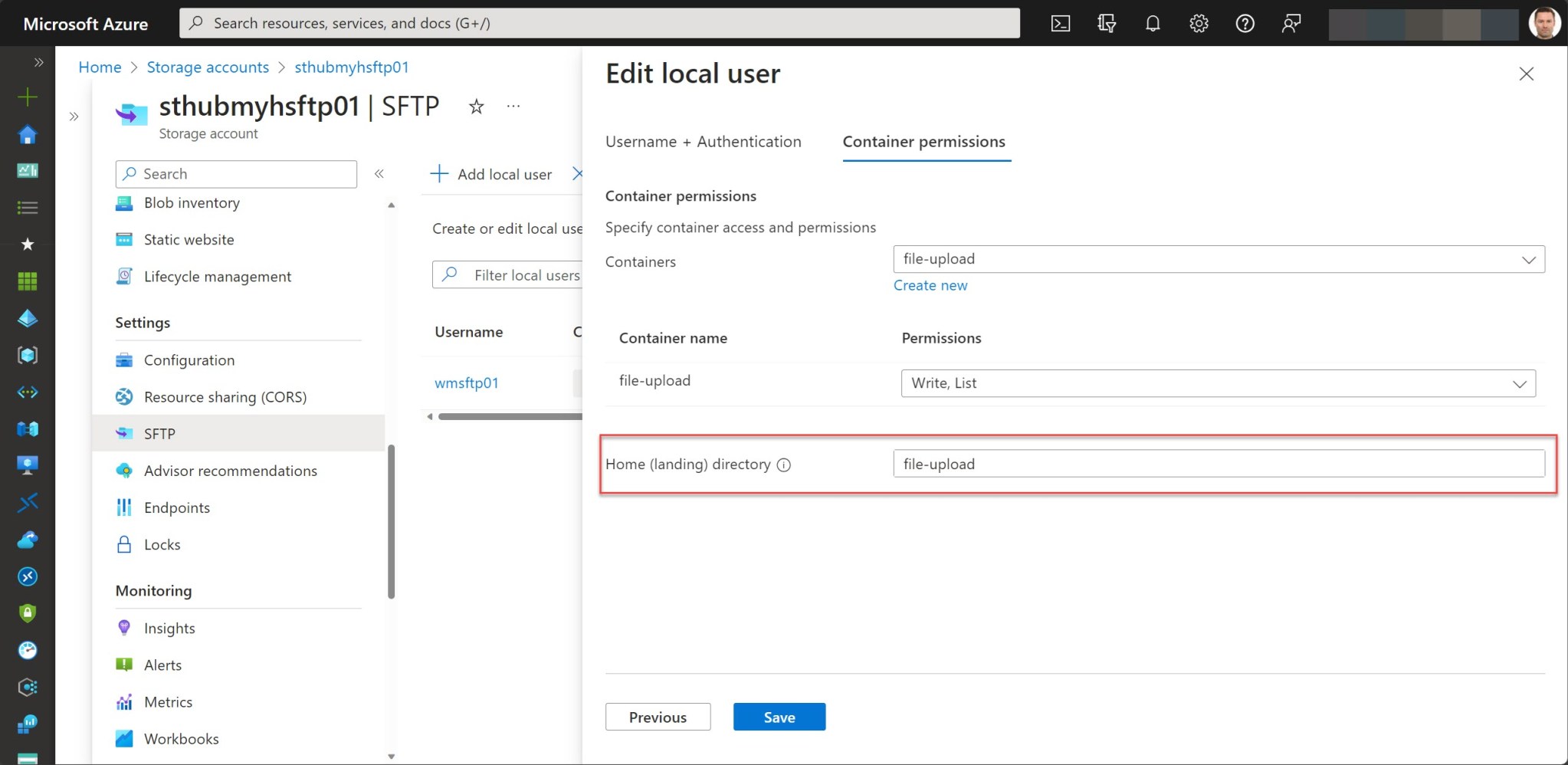Screen dimensions: 1568x765
Task: Open the notifications bell
Action: click(1153, 23)
